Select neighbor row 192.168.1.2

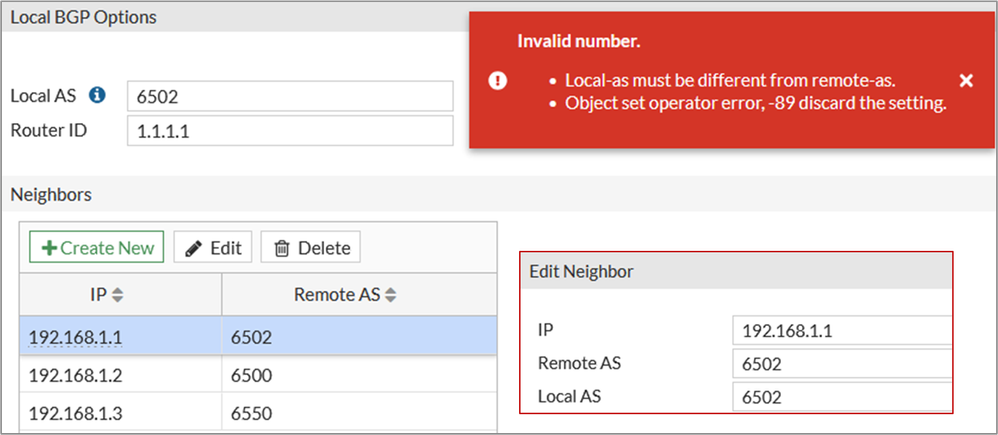[120, 376]
